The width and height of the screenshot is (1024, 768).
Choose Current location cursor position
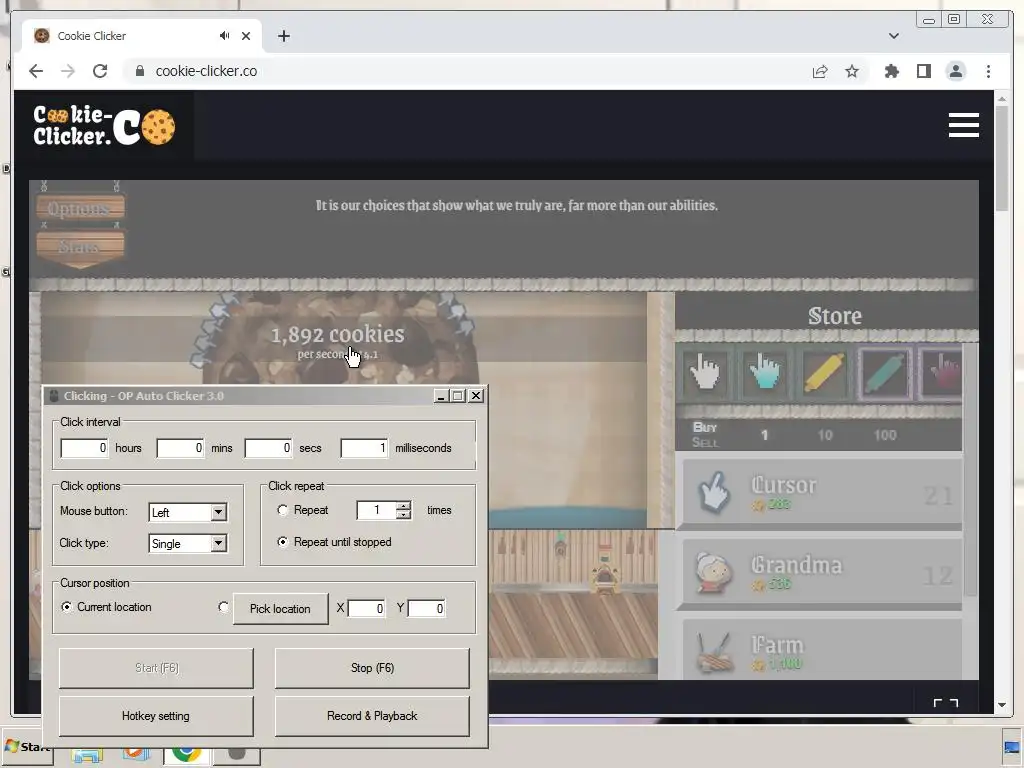pos(66,607)
